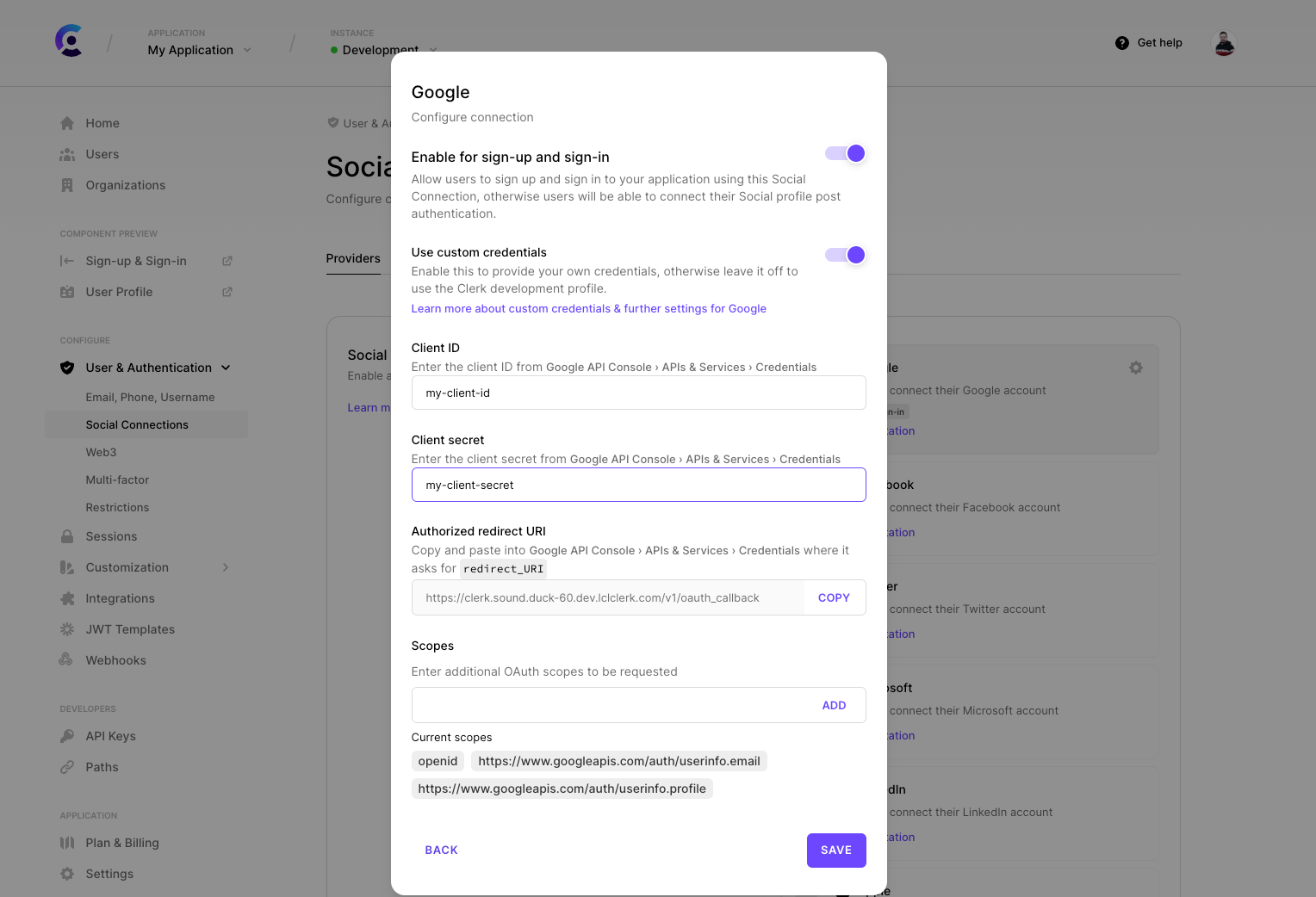The image size is (1316, 897).
Task: Click ADD to add scope
Action: tap(834, 705)
